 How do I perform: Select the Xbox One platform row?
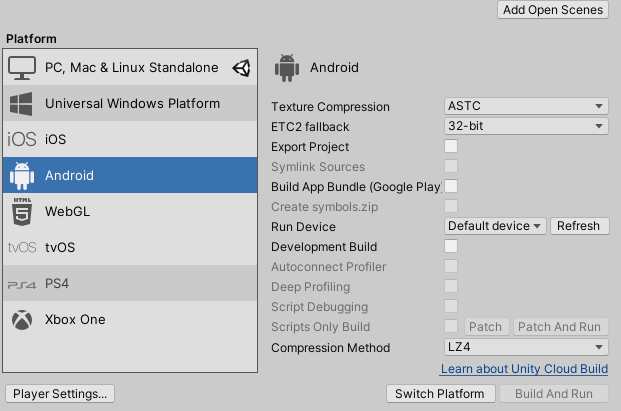pyautogui.click(x=130, y=319)
